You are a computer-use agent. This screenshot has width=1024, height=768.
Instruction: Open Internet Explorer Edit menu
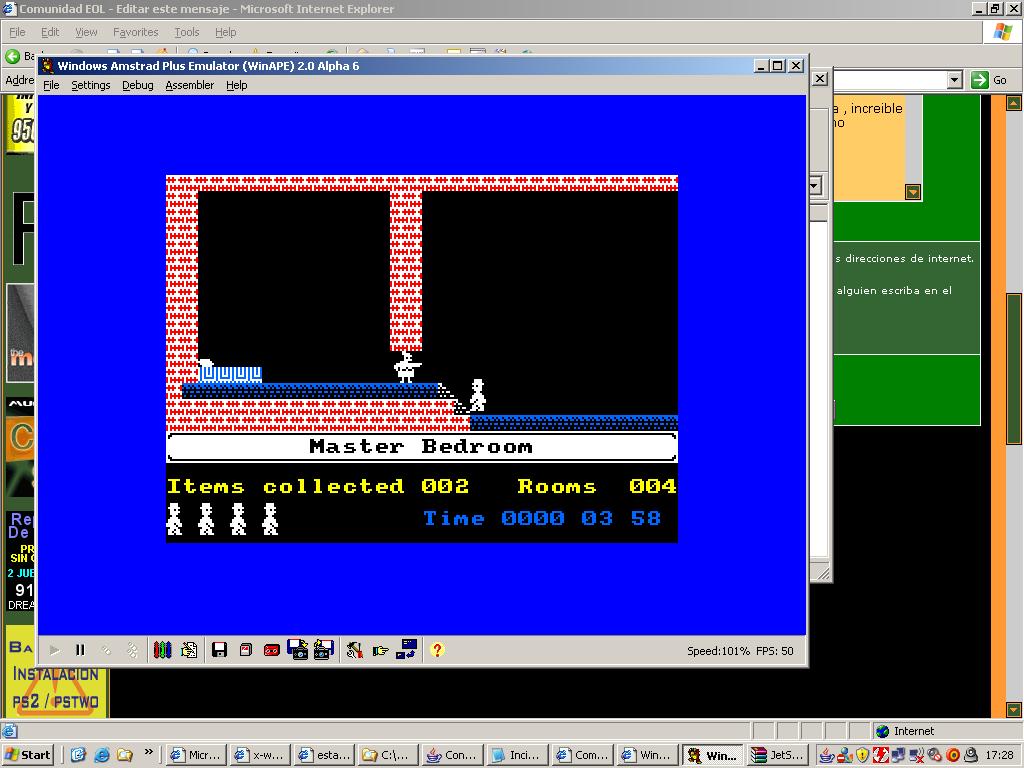[50, 32]
